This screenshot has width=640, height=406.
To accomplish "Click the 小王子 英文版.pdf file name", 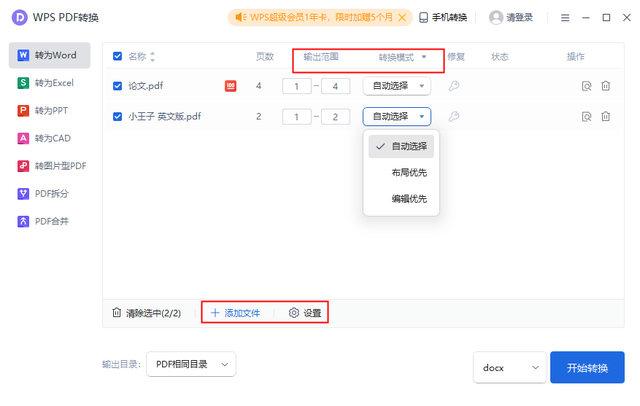I will pyautogui.click(x=164, y=117).
